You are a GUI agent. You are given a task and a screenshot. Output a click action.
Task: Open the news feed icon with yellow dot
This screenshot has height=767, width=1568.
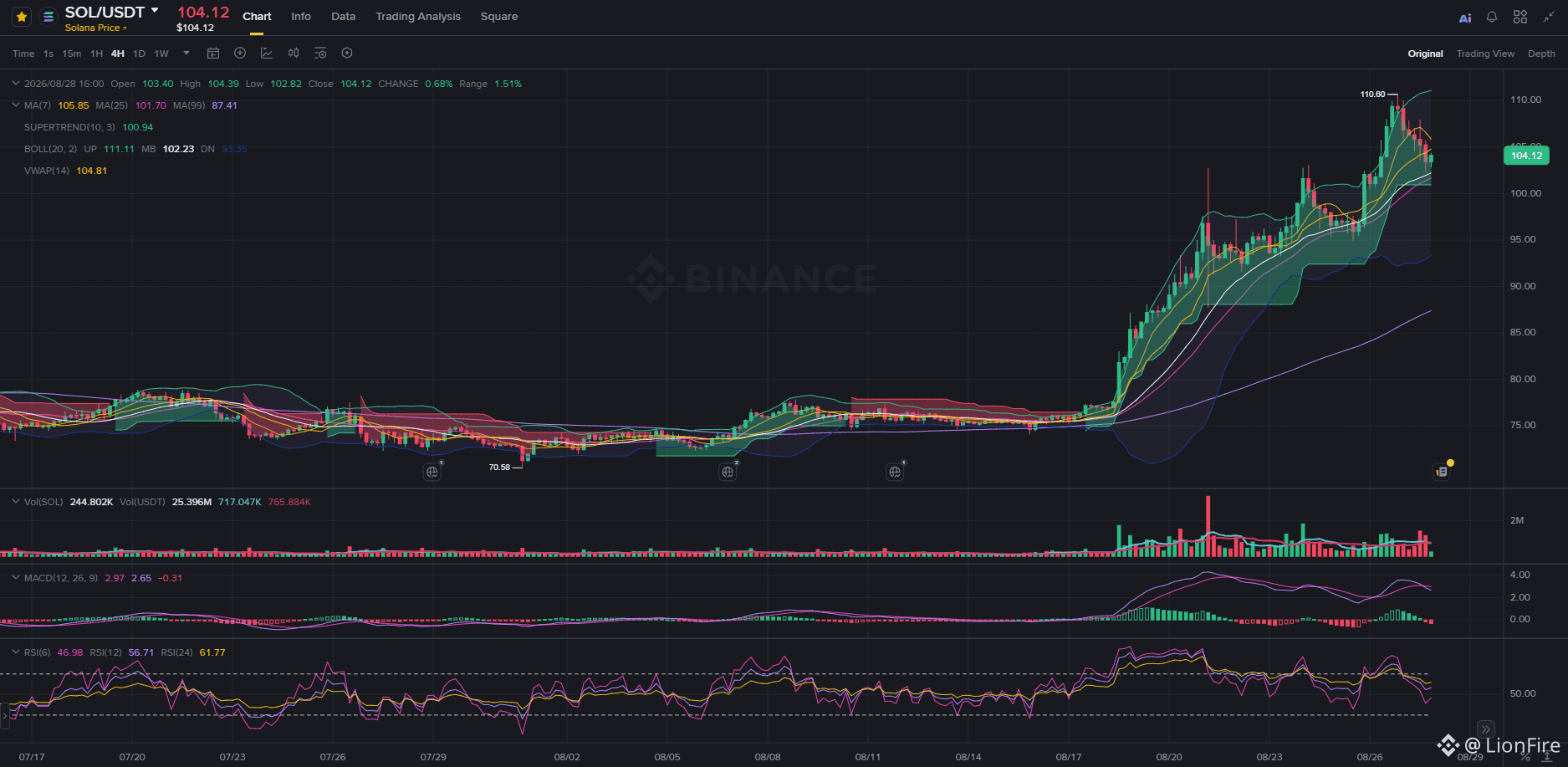(1442, 472)
